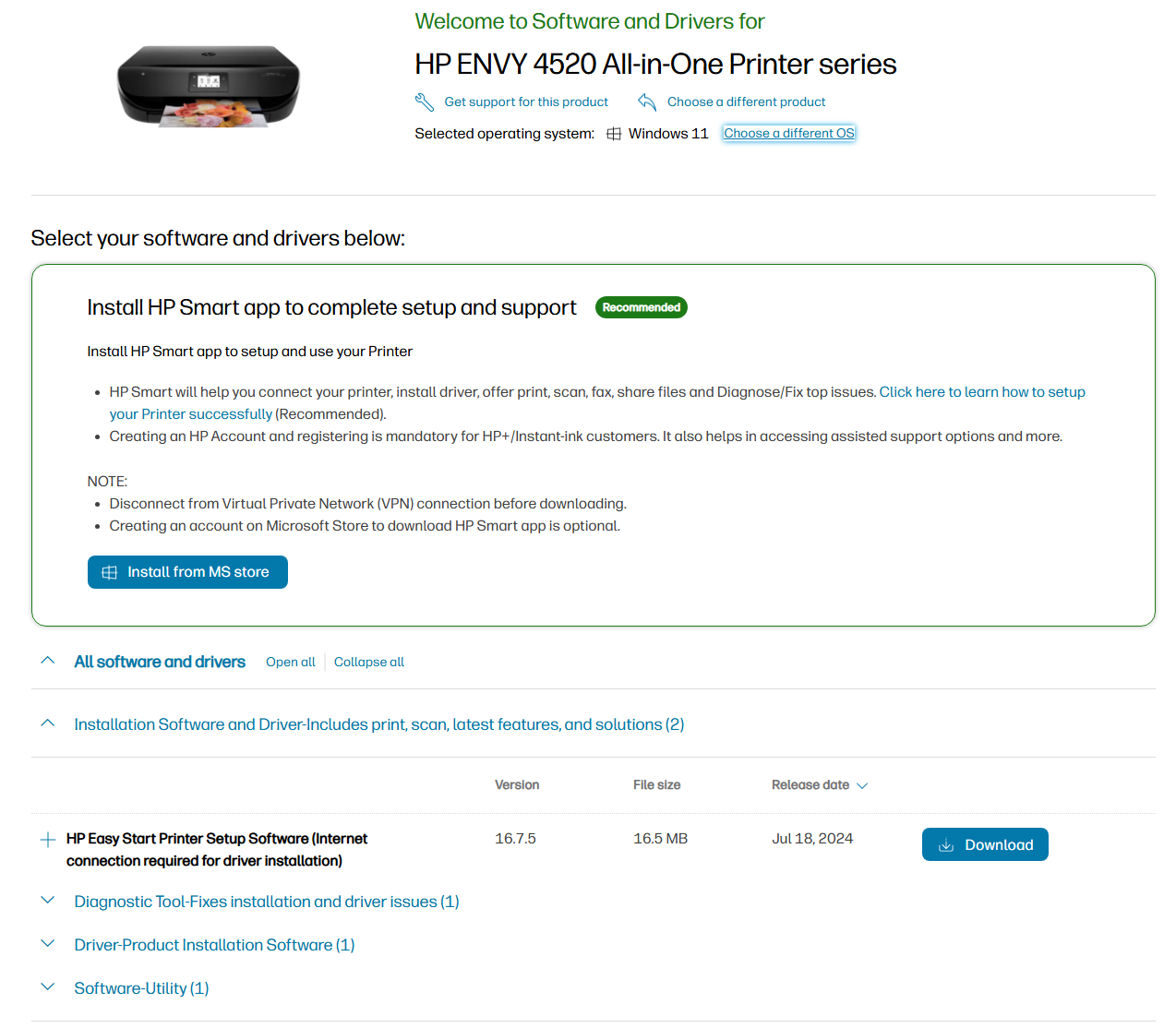The image size is (1176, 1028).
Task: Open the learn how to setup printer link
Action: click(x=981, y=392)
